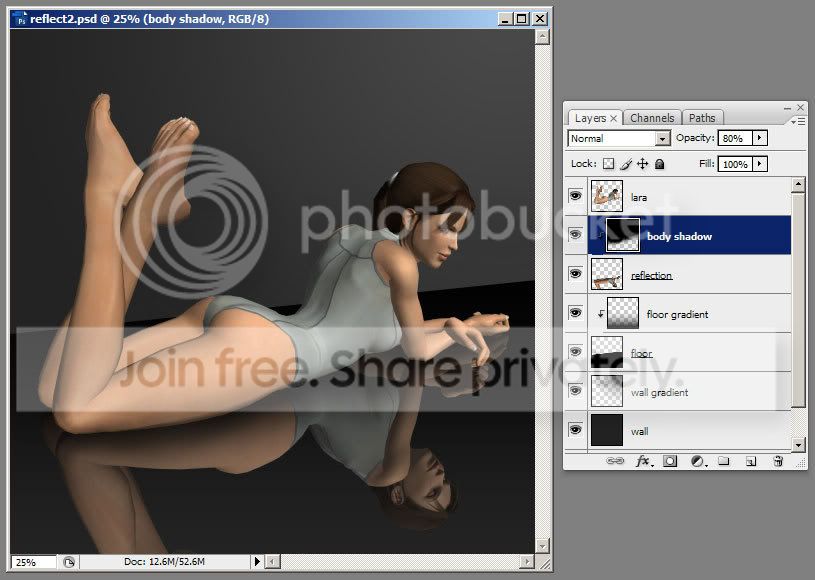This screenshot has height=580, width=815.
Task: Maximize the reflect2.psd document window
Action: click(522, 19)
